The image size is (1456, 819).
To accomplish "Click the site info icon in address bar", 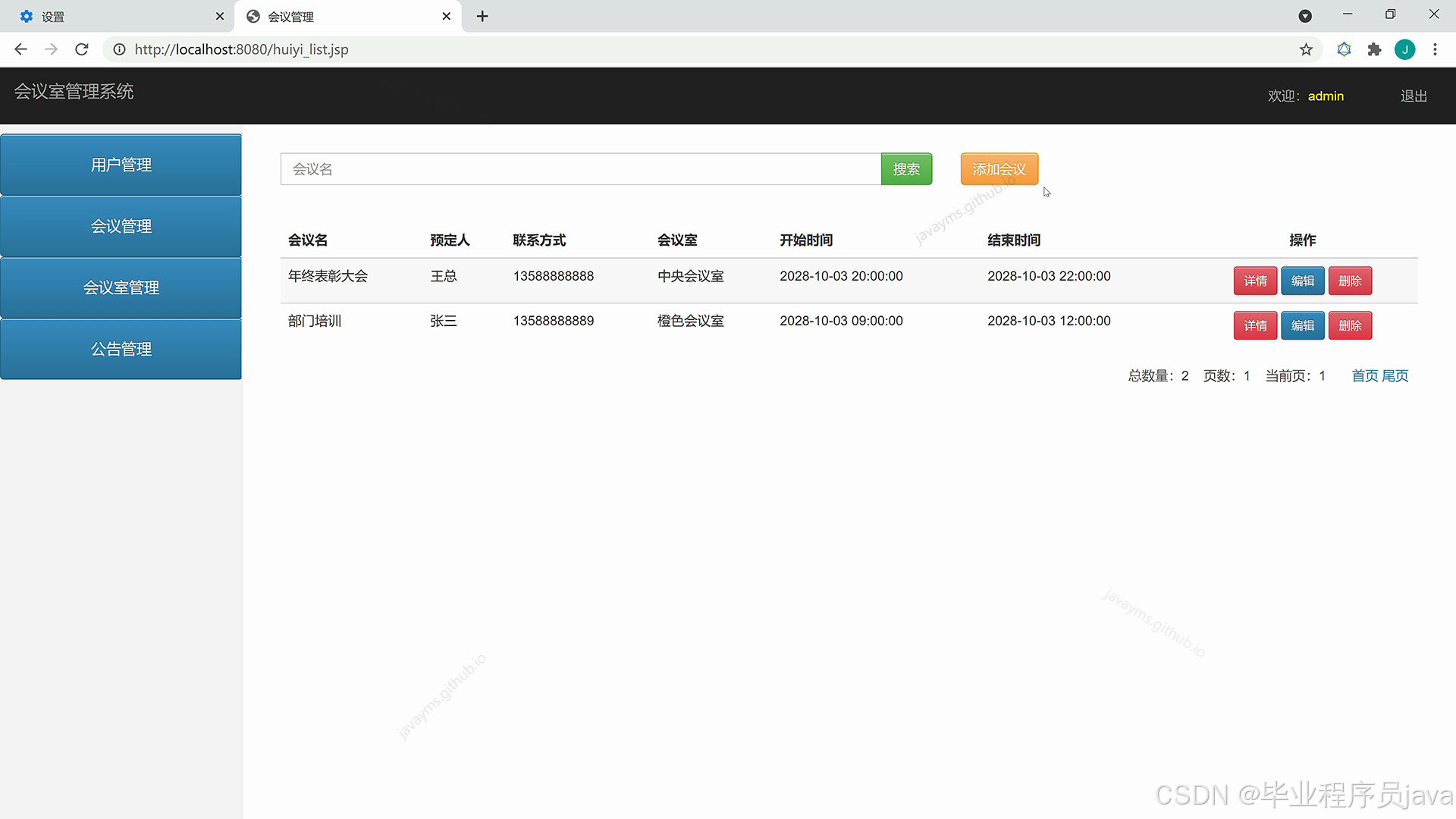I will [x=119, y=49].
